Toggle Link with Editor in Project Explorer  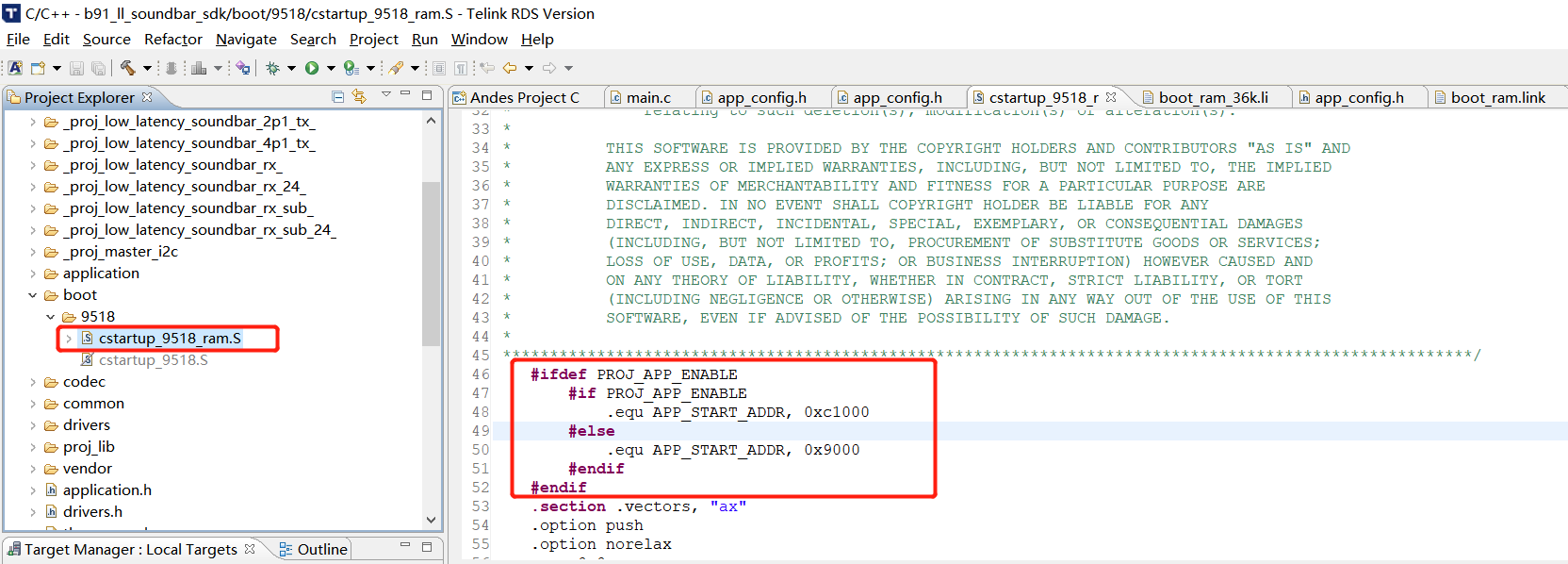point(359,96)
